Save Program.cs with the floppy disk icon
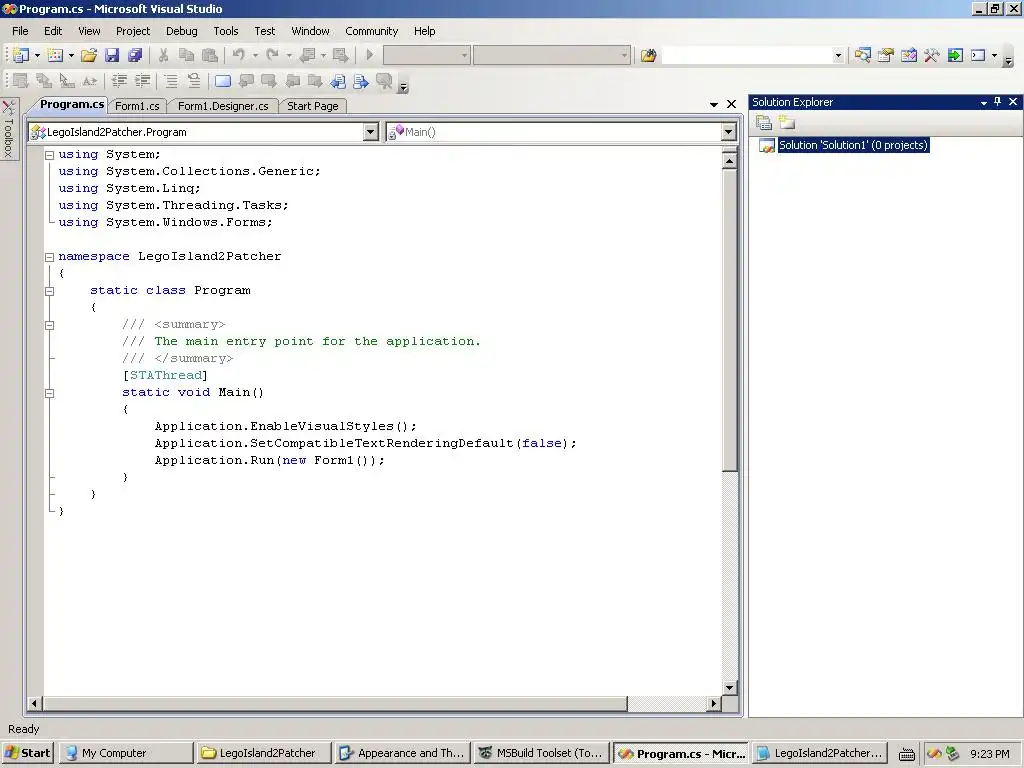This screenshot has height=768, width=1024. click(112, 56)
